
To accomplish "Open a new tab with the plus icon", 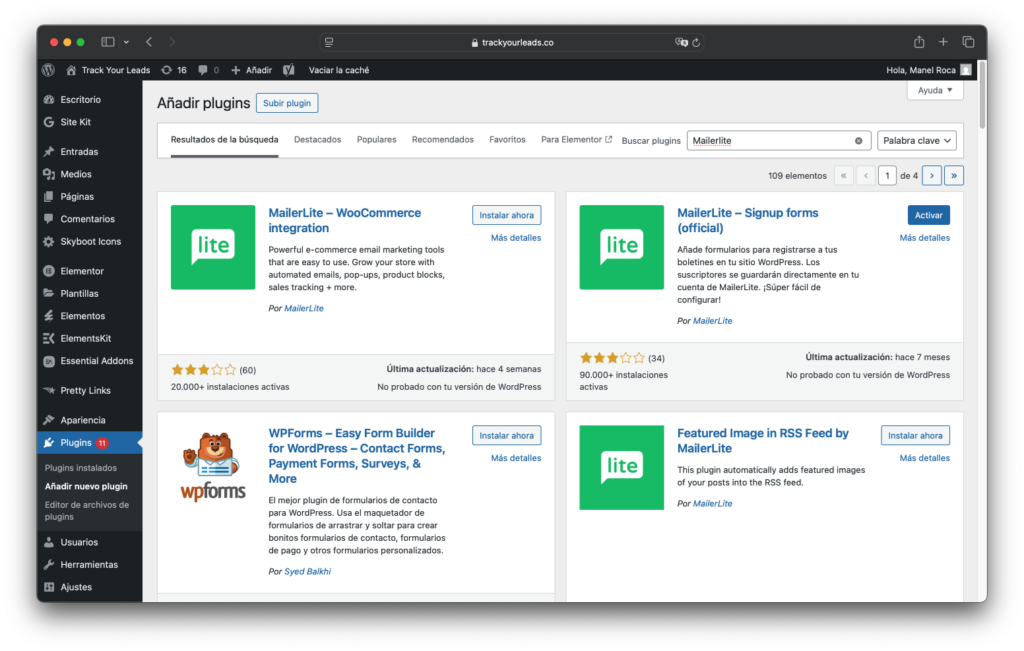I will pyautogui.click(x=943, y=42).
